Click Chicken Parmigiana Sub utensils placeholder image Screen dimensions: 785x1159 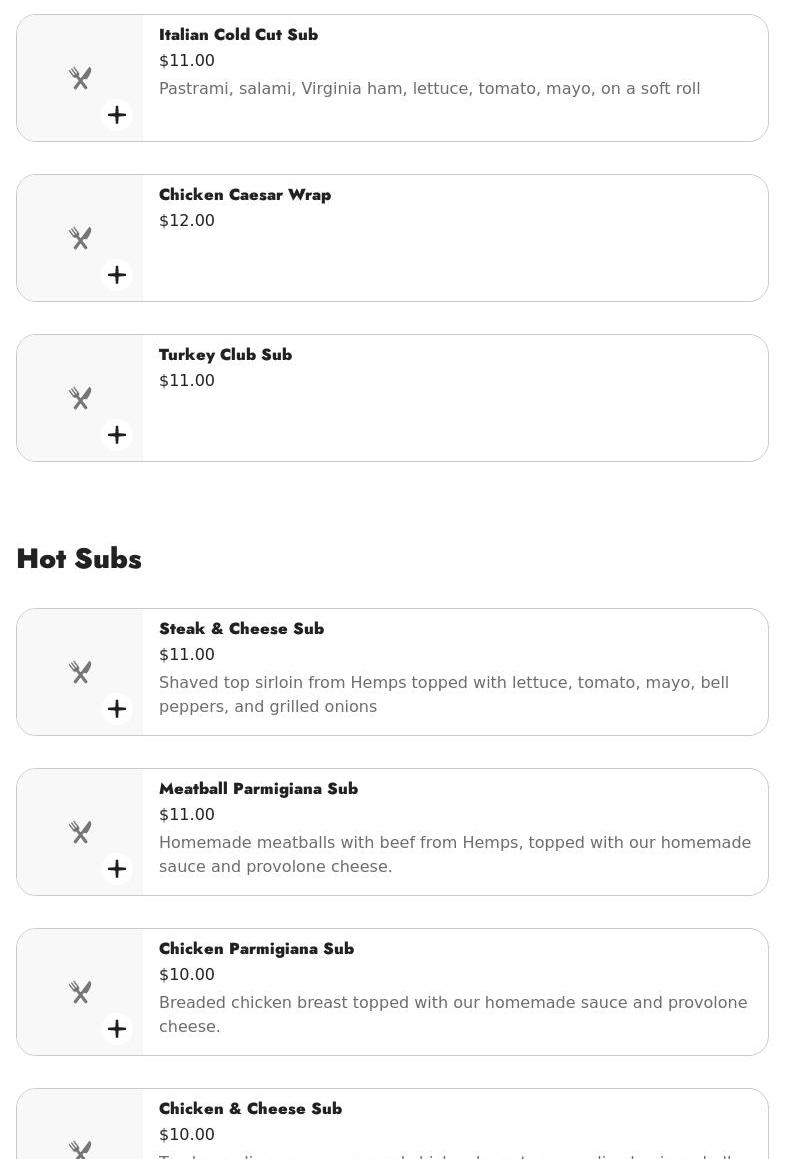80,992
